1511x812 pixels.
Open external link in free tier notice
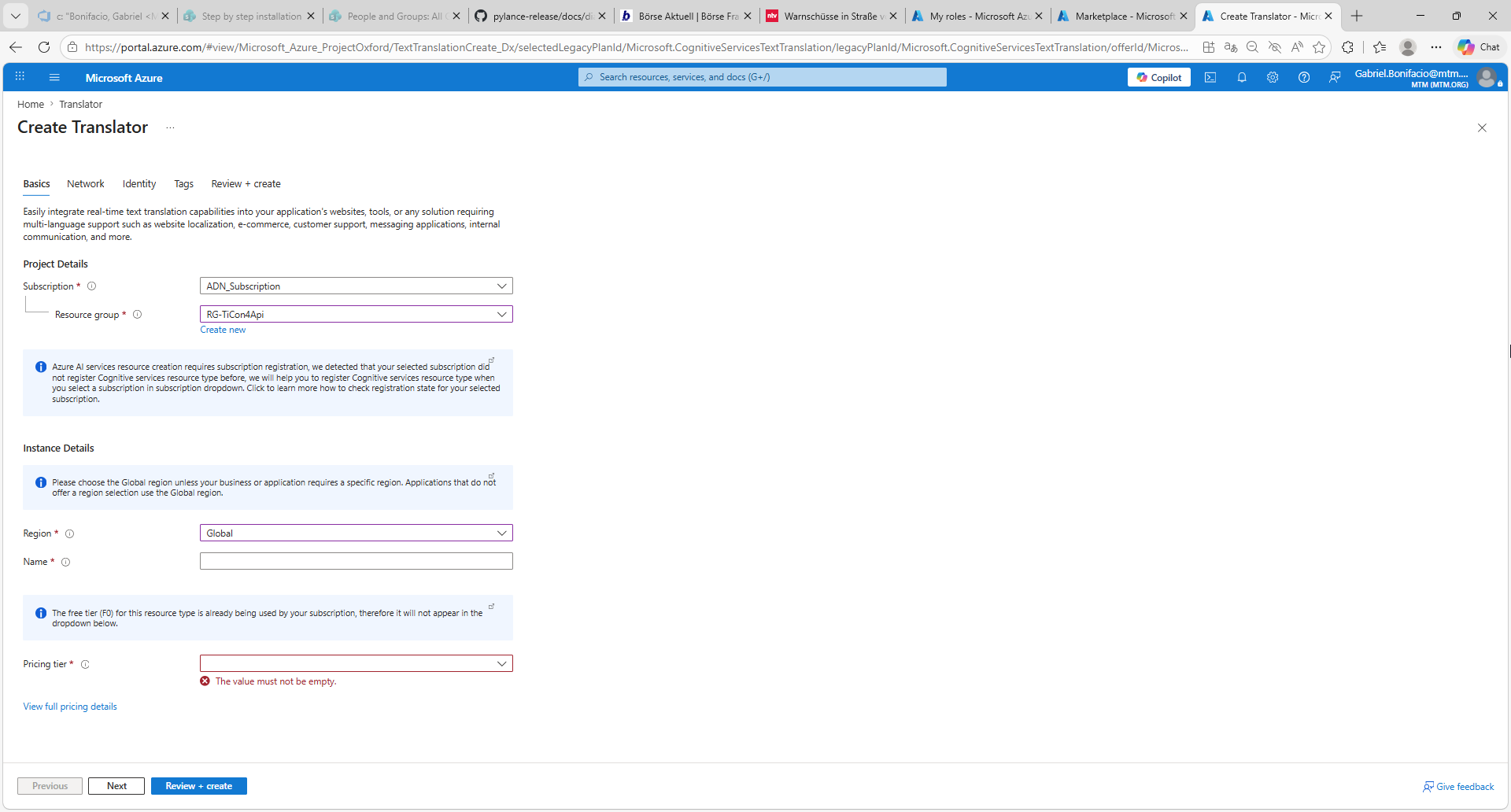pyautogui.click(x=491, y=606)
